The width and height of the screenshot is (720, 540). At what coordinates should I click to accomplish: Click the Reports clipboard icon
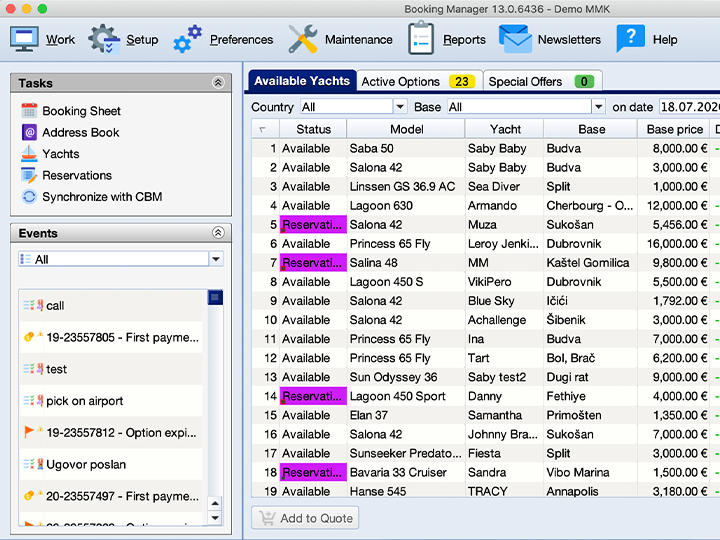point(421,39)
